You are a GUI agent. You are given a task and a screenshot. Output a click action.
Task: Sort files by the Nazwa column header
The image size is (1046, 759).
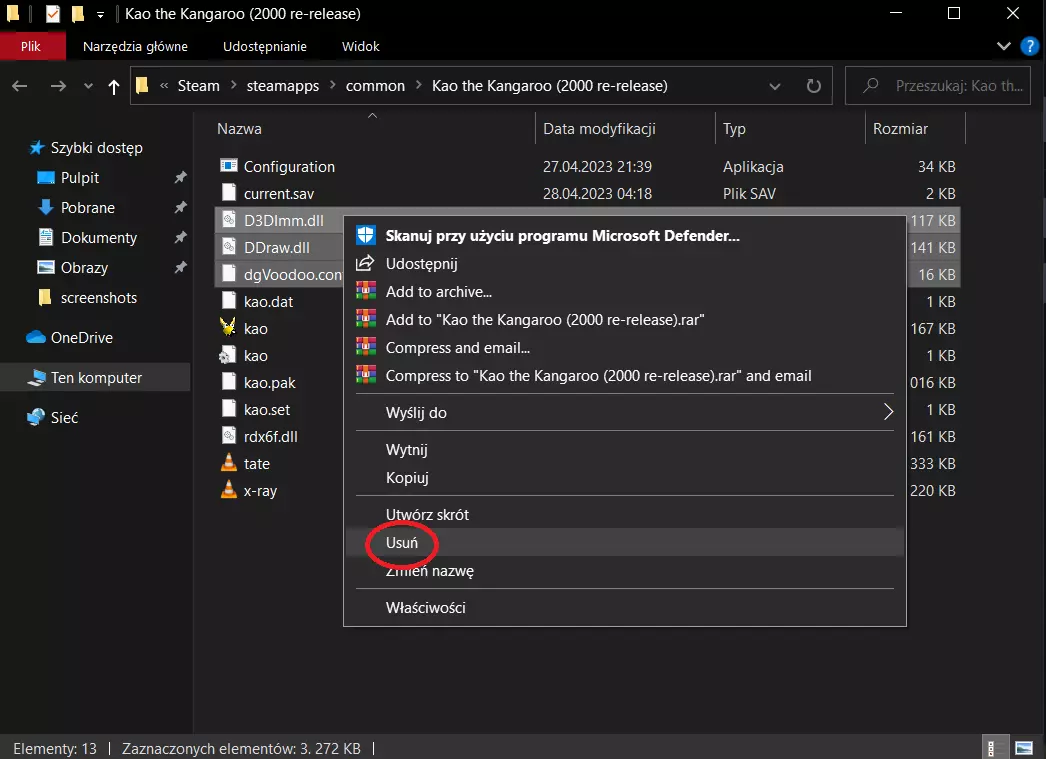tap(240, 129)
